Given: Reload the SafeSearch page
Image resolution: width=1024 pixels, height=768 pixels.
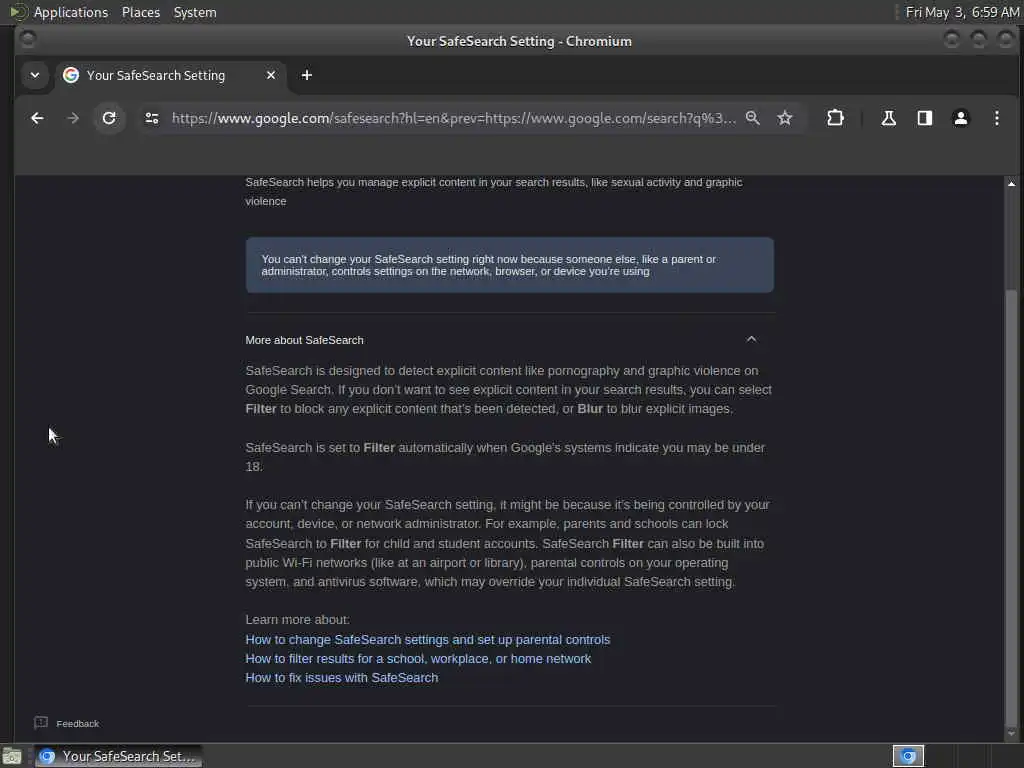Looking at the screenshot, I should 109,118.
